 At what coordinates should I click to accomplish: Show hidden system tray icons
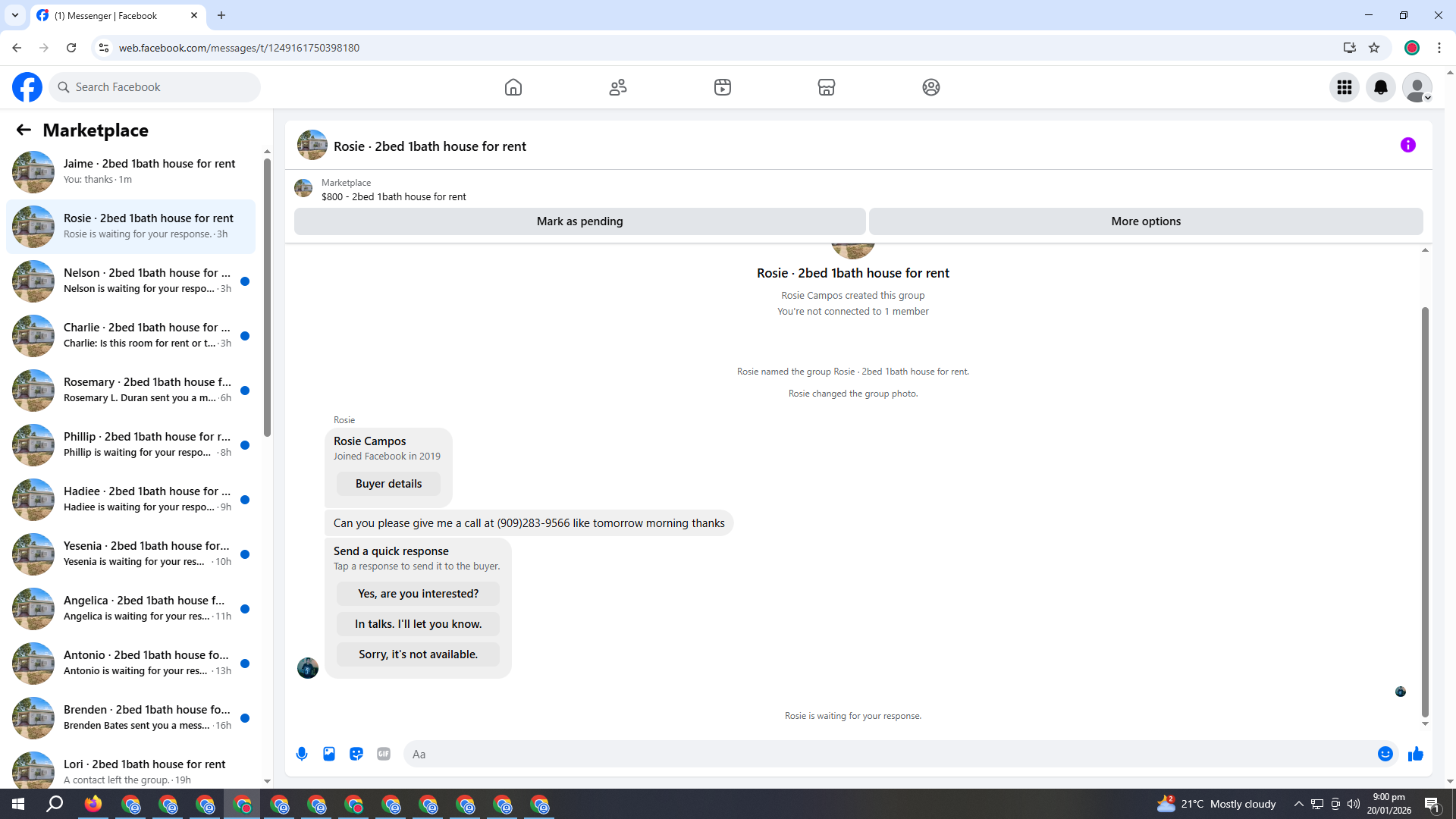coord(1299,804)
